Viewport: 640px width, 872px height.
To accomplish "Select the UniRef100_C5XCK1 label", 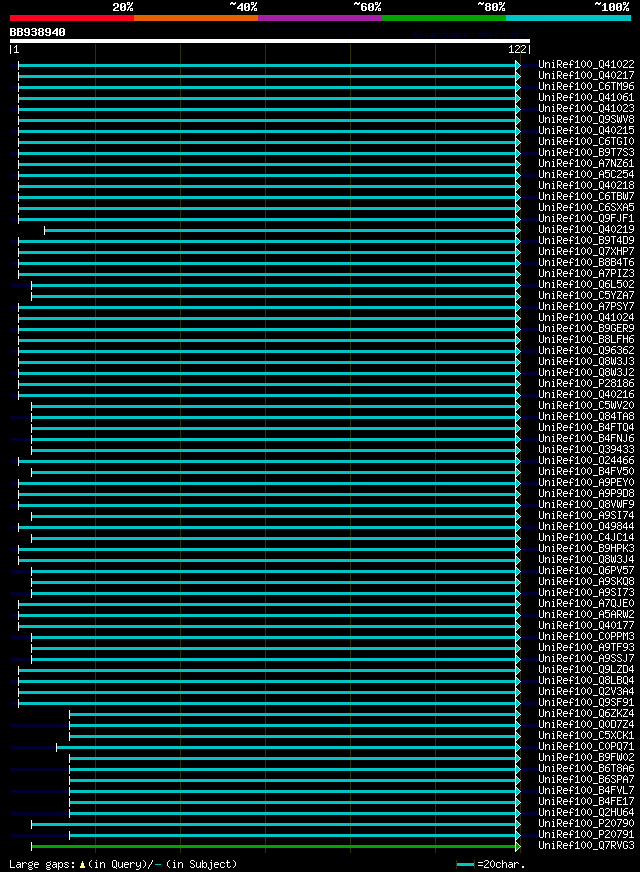I will click(x=586, y=736).
